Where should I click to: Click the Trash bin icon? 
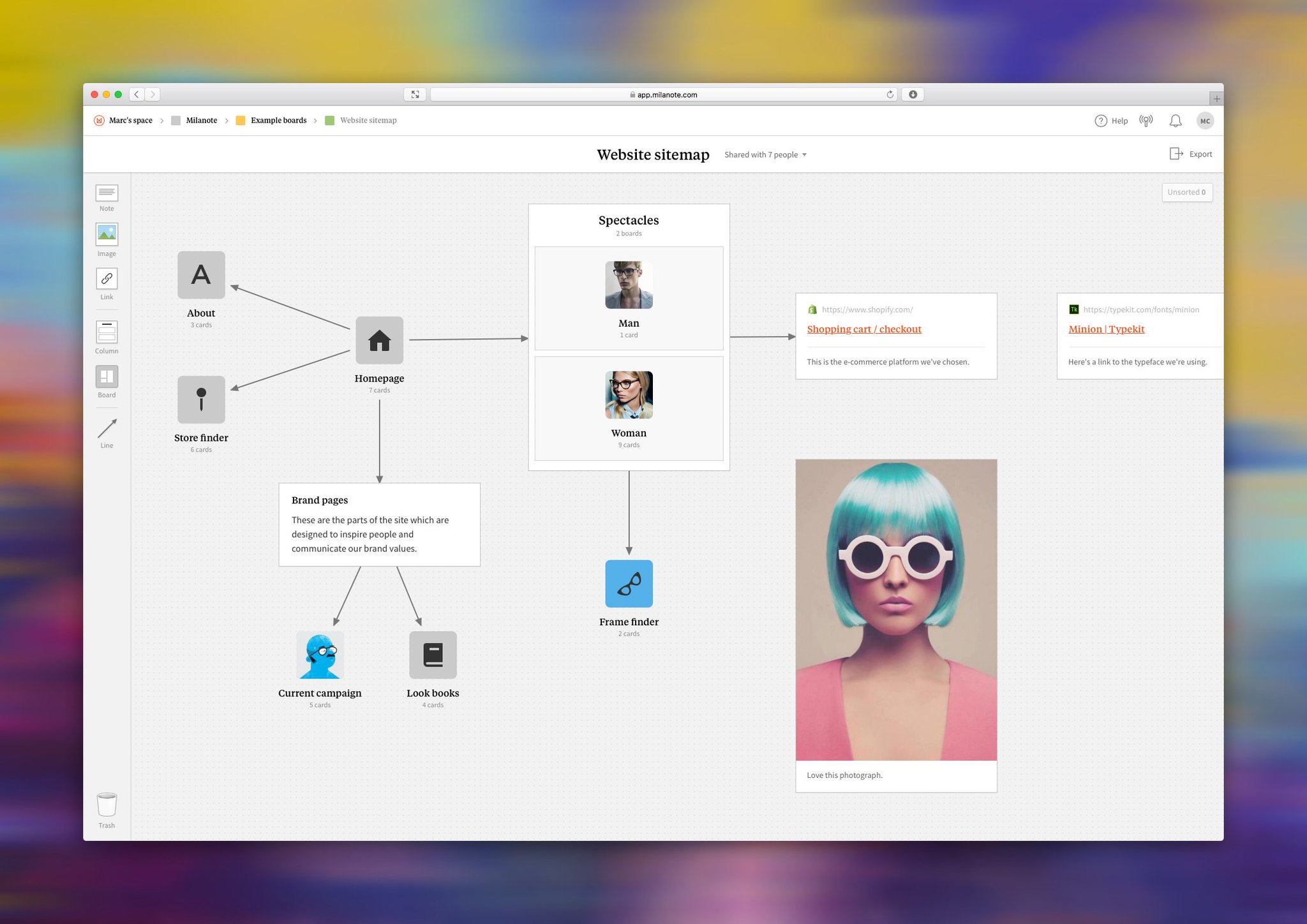(x=107, y=805)
